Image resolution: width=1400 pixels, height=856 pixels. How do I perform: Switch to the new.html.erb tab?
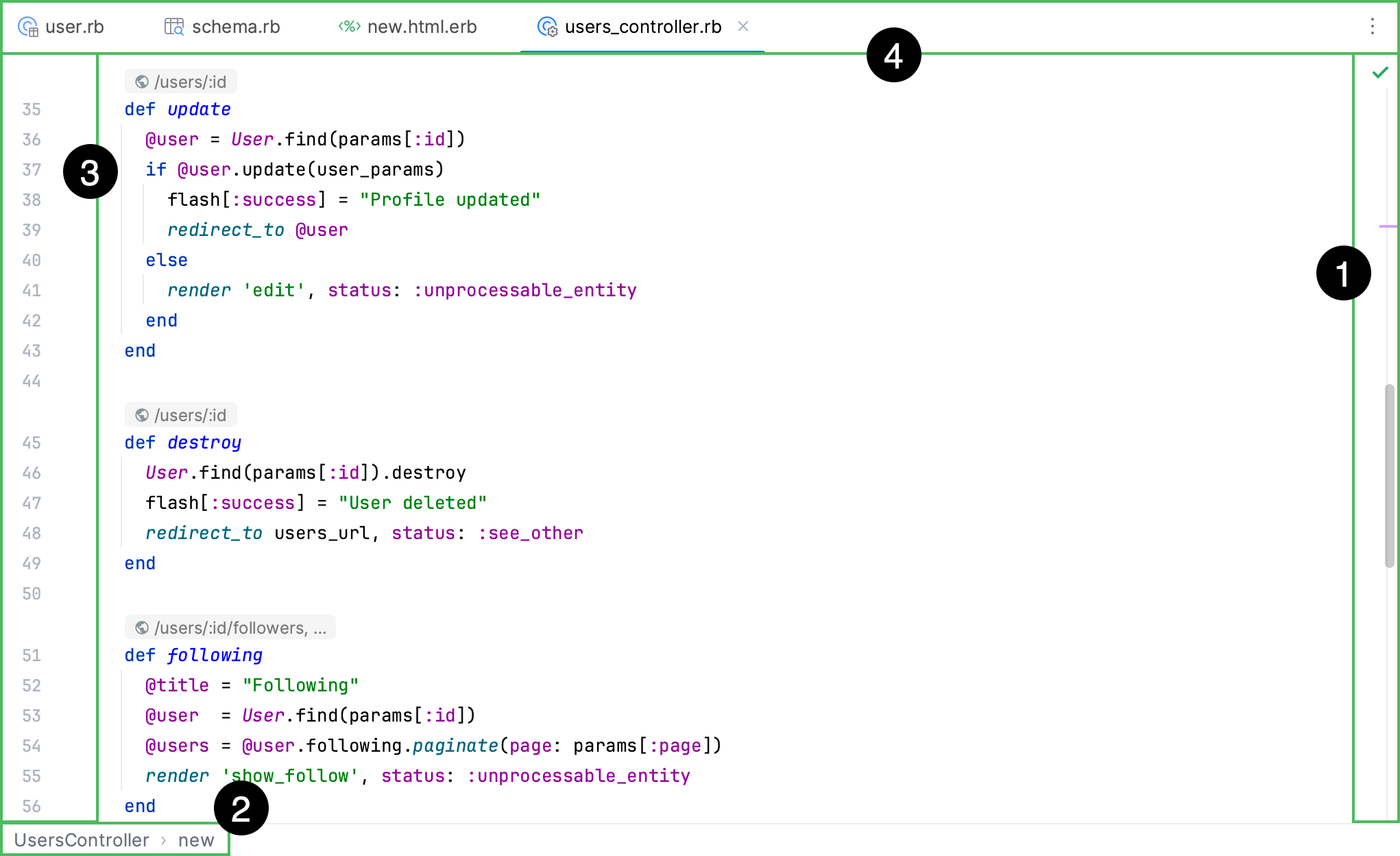(420, 27)
